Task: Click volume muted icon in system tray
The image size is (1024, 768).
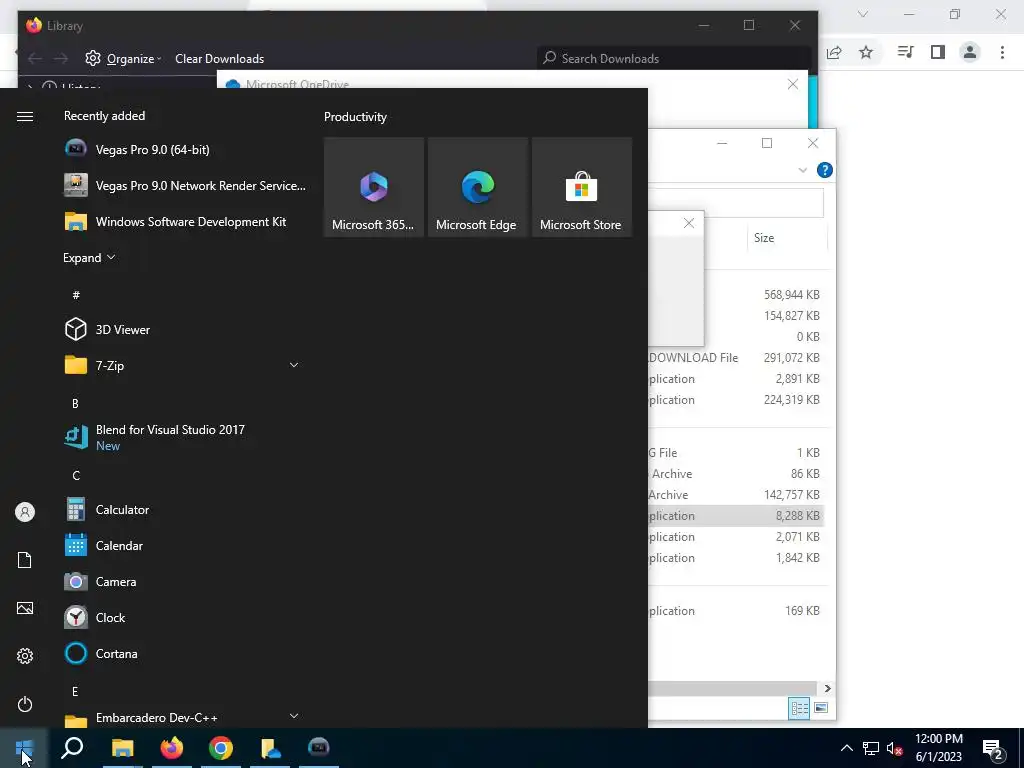Action: point(894,748)
